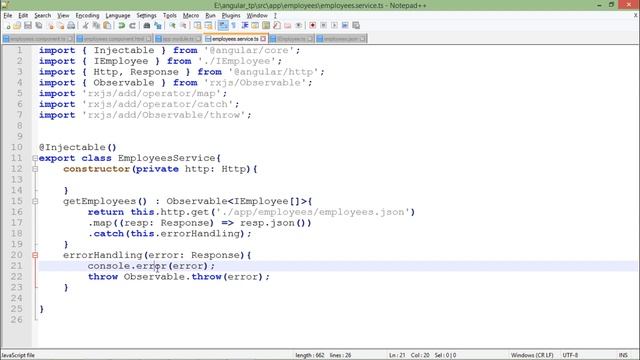640x360 pixels.
Task: Open the Document Map panel icon
Action: [266, 25]
